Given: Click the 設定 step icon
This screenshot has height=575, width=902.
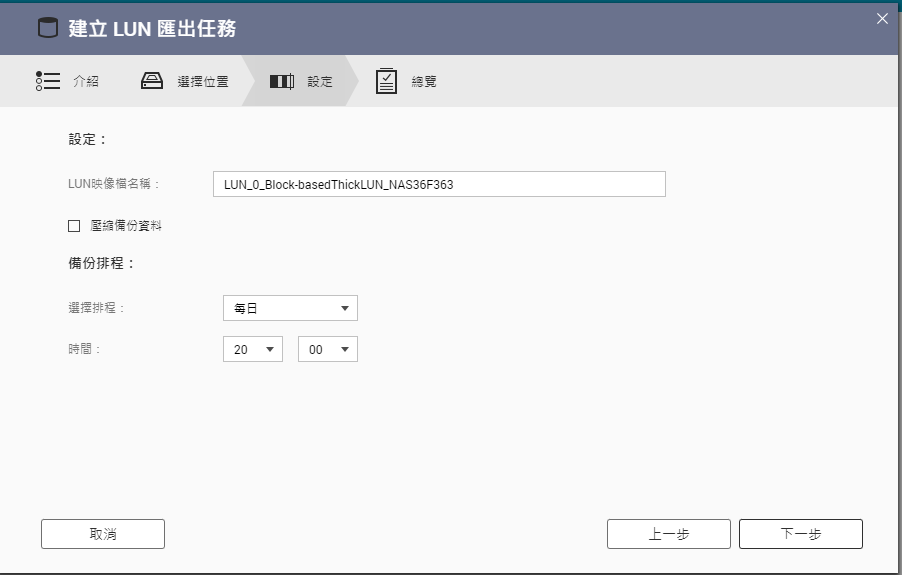Looking at the screenshot, I should [282, 81].
